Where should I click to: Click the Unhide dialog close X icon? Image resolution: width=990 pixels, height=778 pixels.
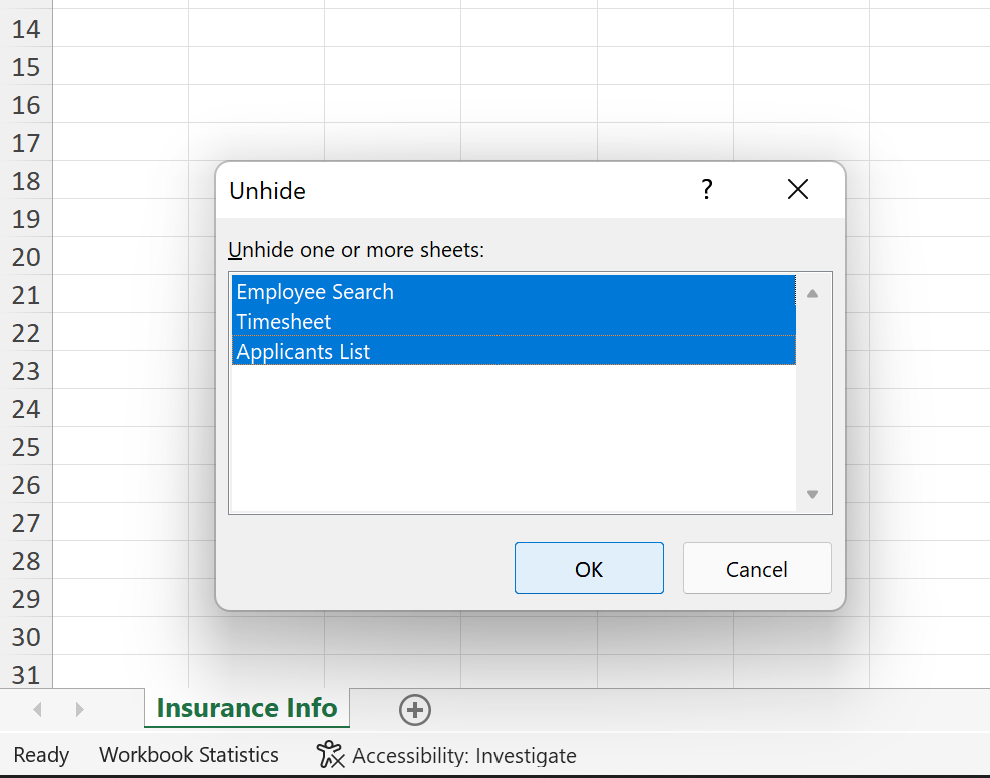[797, 189]
